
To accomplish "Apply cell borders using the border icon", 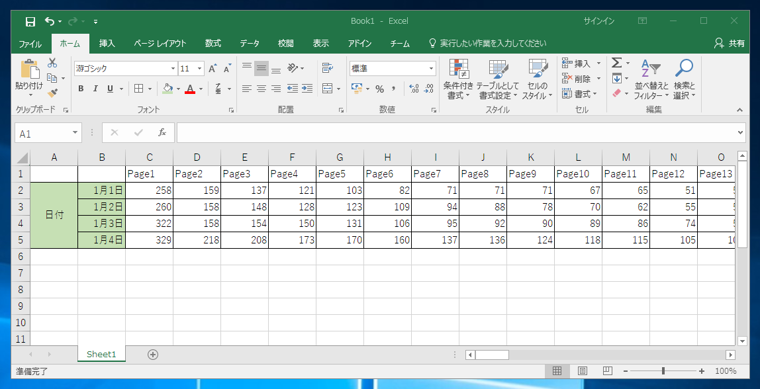I will [x=139, y=89].
